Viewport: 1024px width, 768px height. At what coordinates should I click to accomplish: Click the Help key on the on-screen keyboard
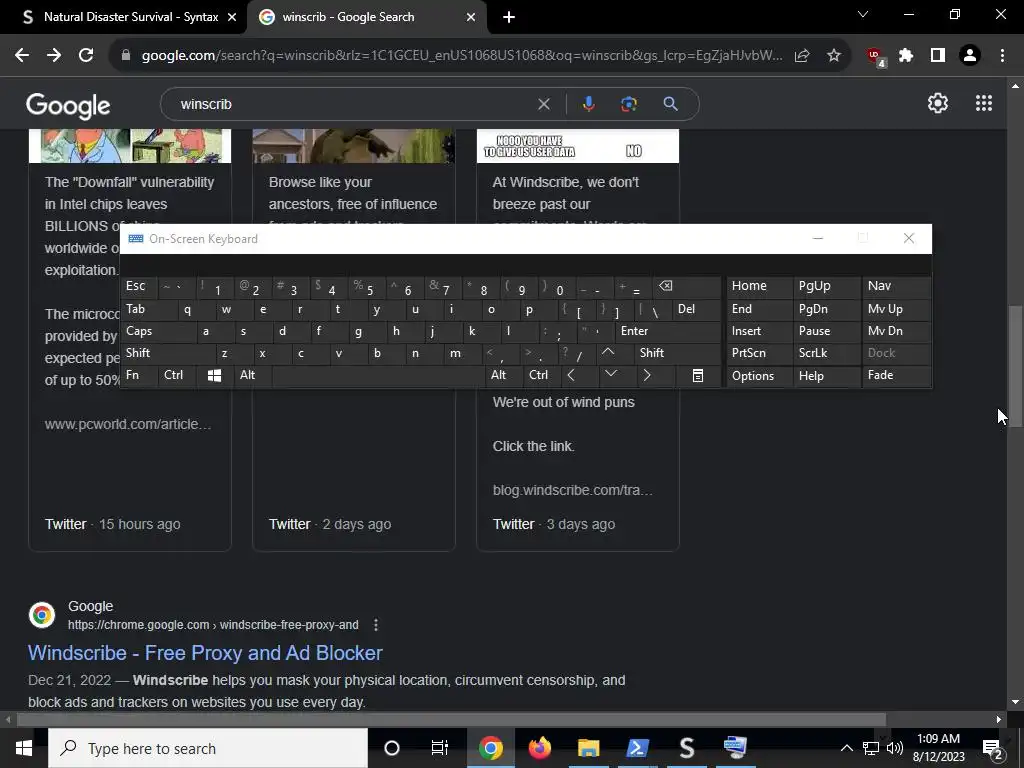pyautogui.click(x=825, y=376)
